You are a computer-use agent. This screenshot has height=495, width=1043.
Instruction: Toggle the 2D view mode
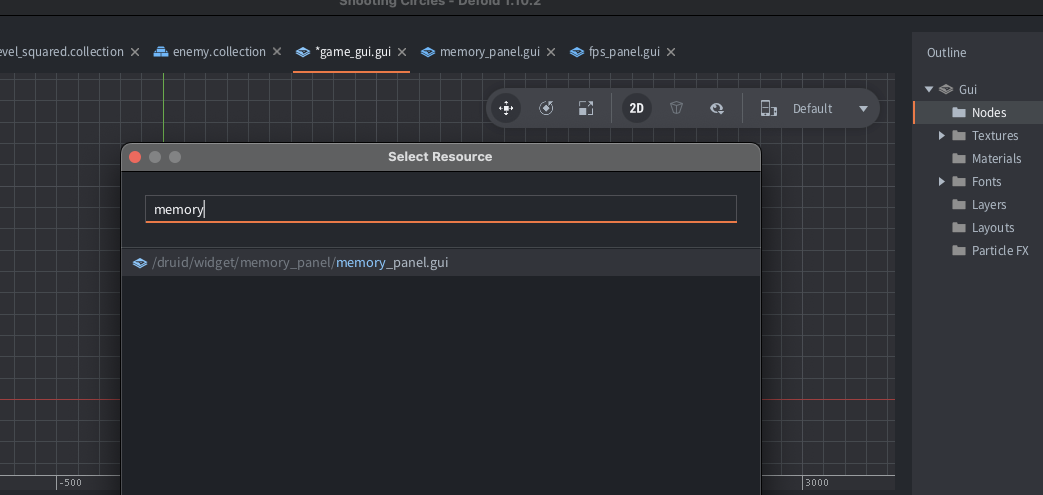click(636, 108)
